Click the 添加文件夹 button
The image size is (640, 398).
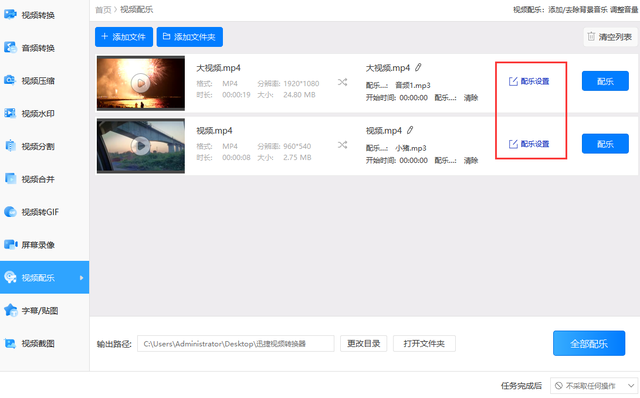pos(189,37)
